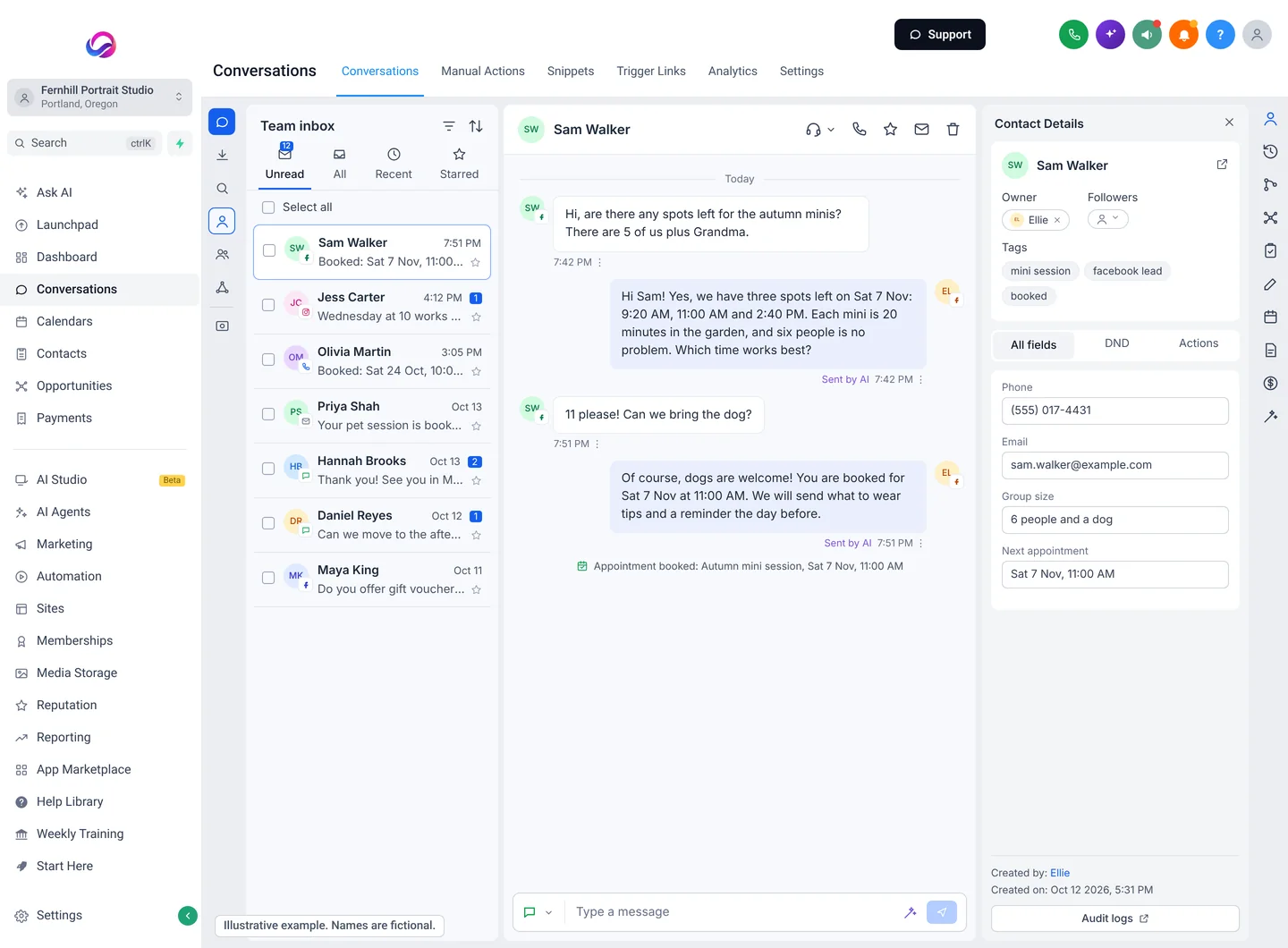Open options for 7:51 PM AI message
This screenshot has width=1288, height=948.
(x=920, y=543)
